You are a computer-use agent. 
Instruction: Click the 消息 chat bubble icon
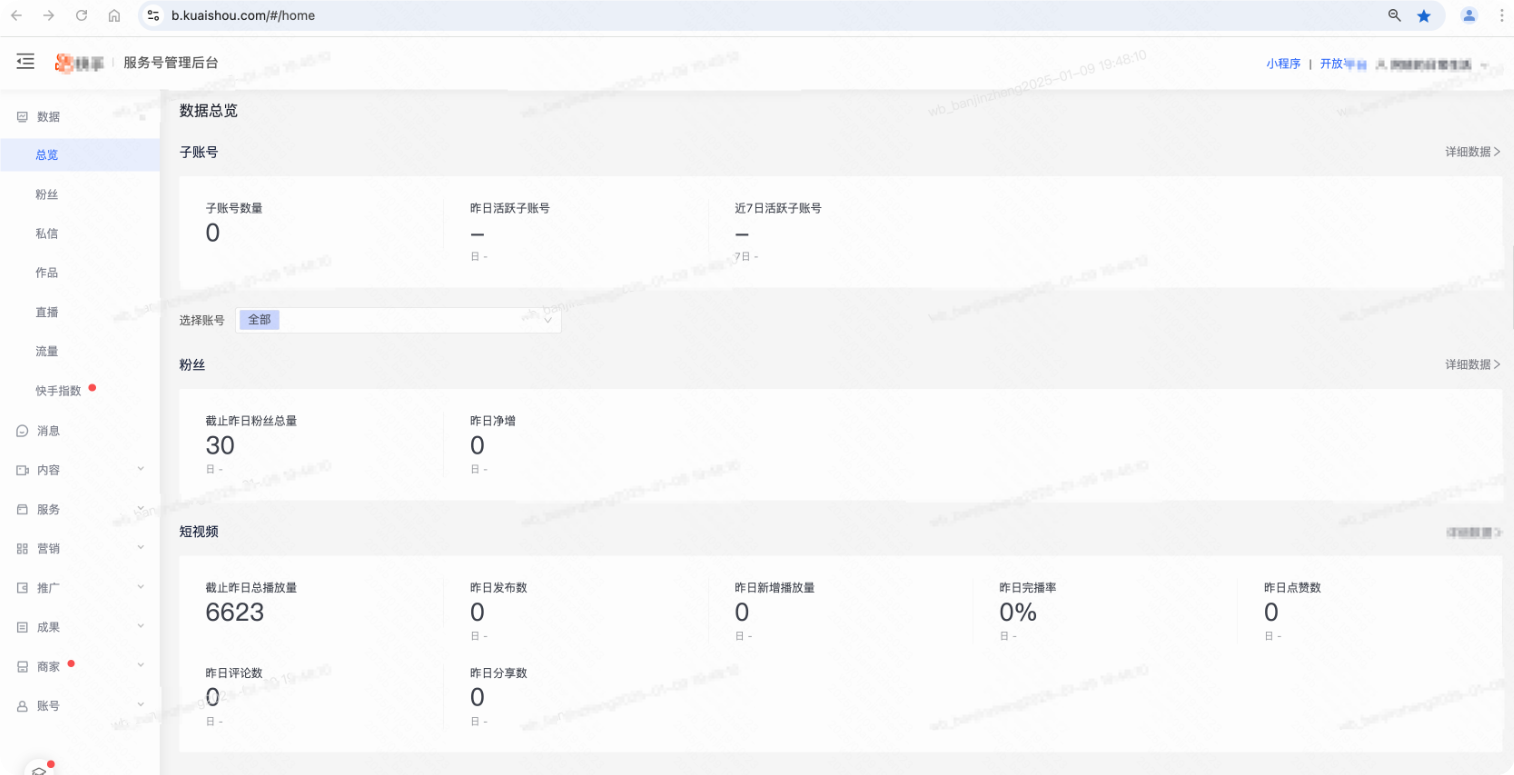click(22, 431)
